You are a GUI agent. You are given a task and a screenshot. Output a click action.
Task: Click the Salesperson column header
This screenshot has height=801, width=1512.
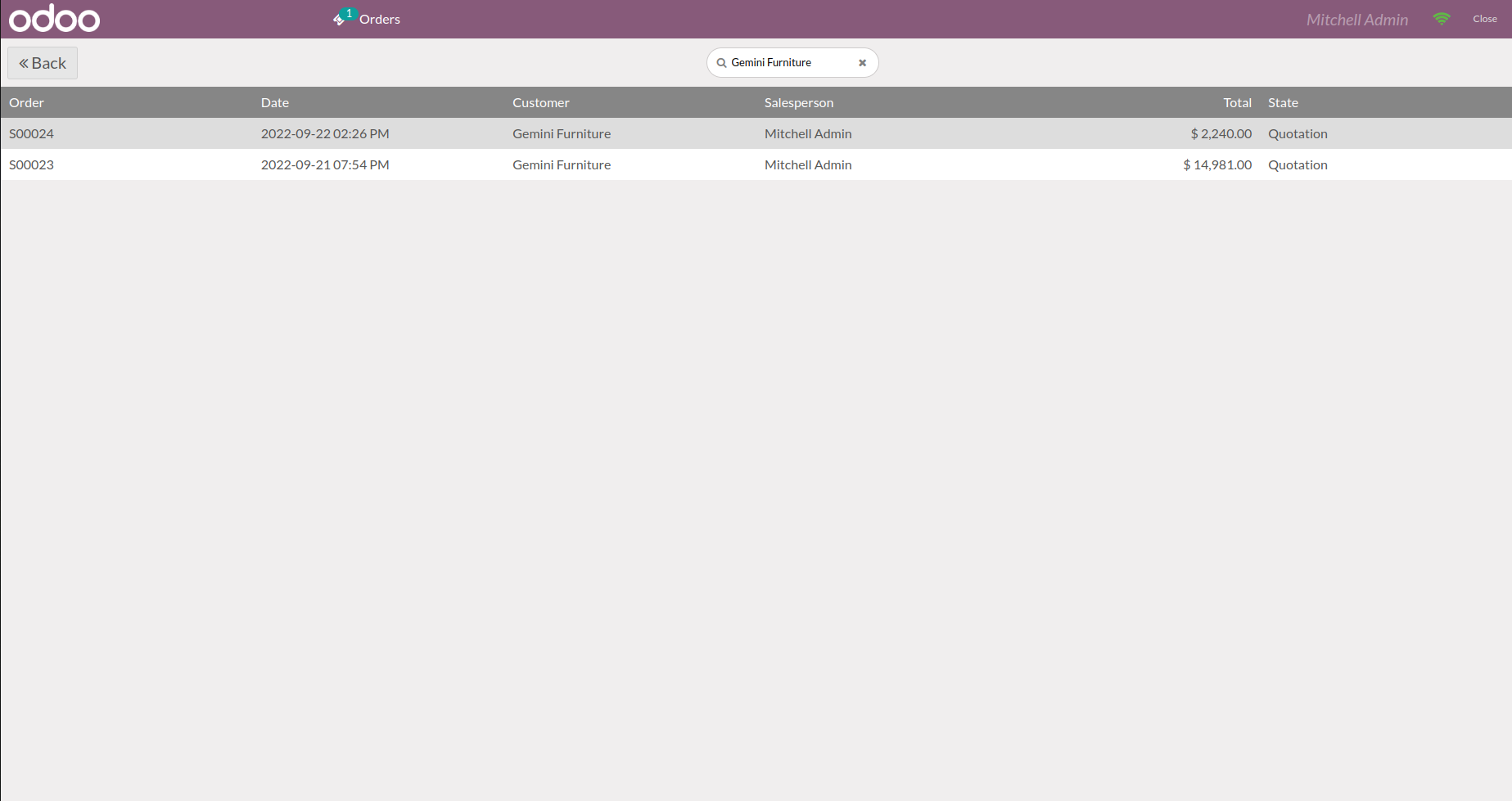click(x=799, y=102)
